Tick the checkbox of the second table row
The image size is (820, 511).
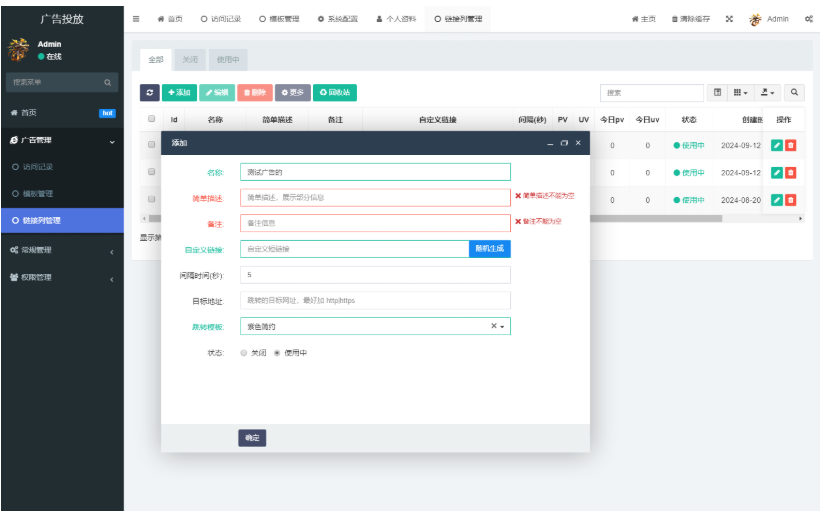coord(152,172)
